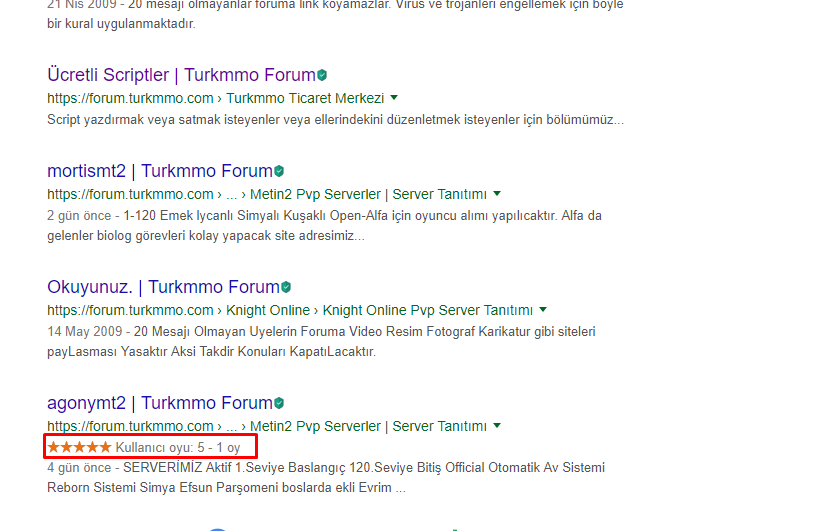Click the shield badge next to mortismt2 title
This screenshot has width=825, height=531.
(x=279, y=171)
